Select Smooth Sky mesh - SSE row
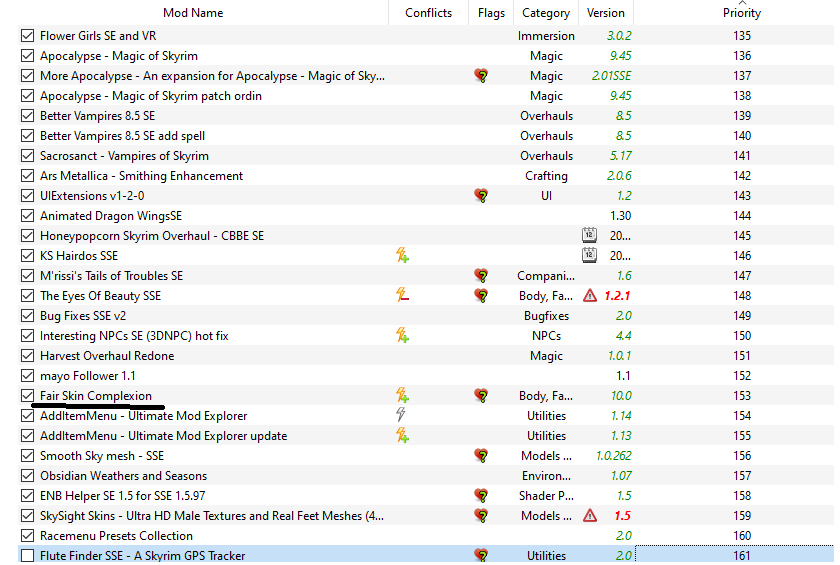 [x=102, y=456]
